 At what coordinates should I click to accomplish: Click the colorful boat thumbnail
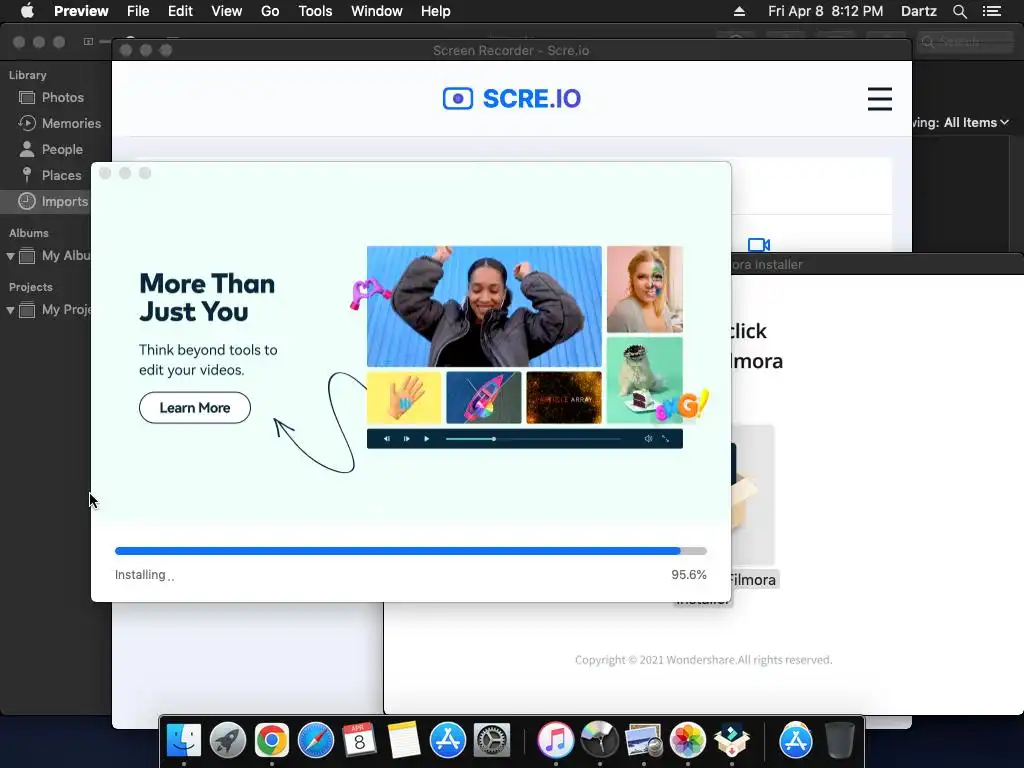pos(484,398)
